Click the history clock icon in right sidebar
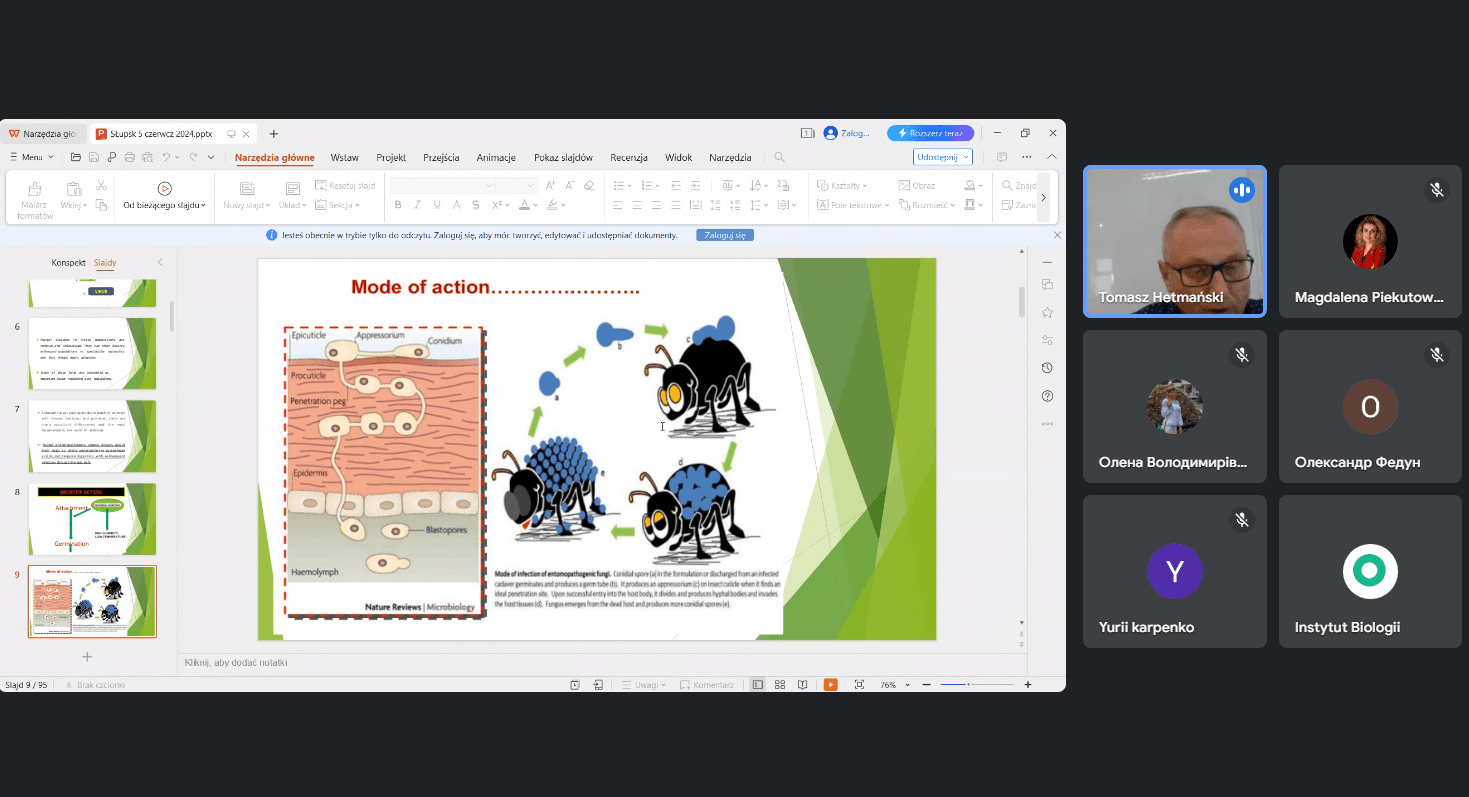 click(1047, 368)
